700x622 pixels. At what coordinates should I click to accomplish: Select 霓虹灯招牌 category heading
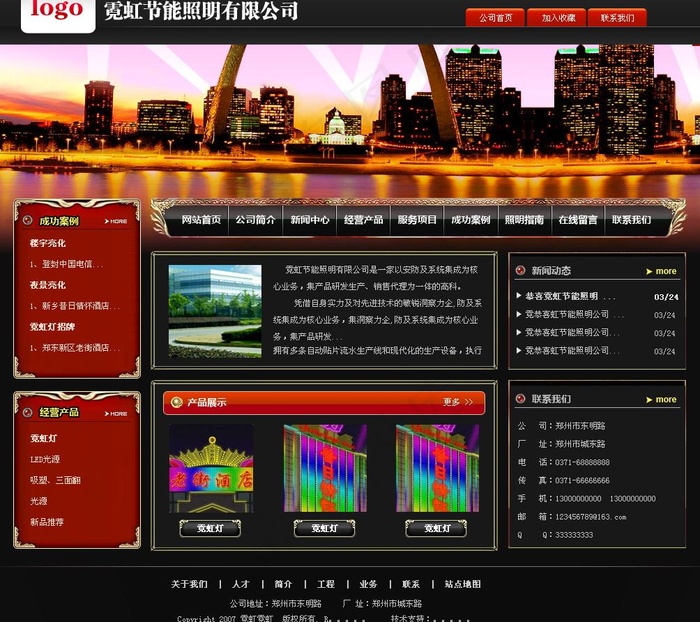(52, 326)
